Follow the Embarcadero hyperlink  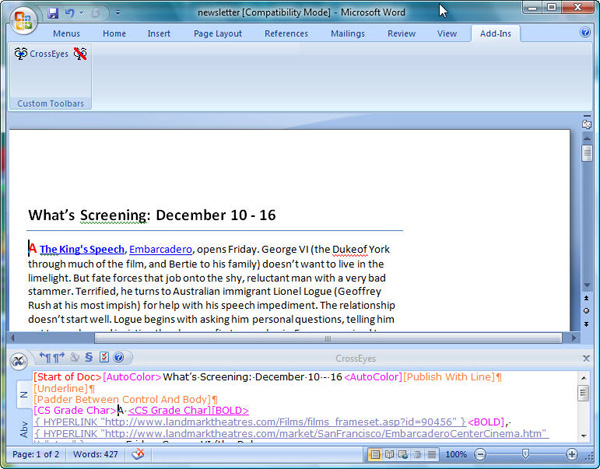tap(161, 249)
